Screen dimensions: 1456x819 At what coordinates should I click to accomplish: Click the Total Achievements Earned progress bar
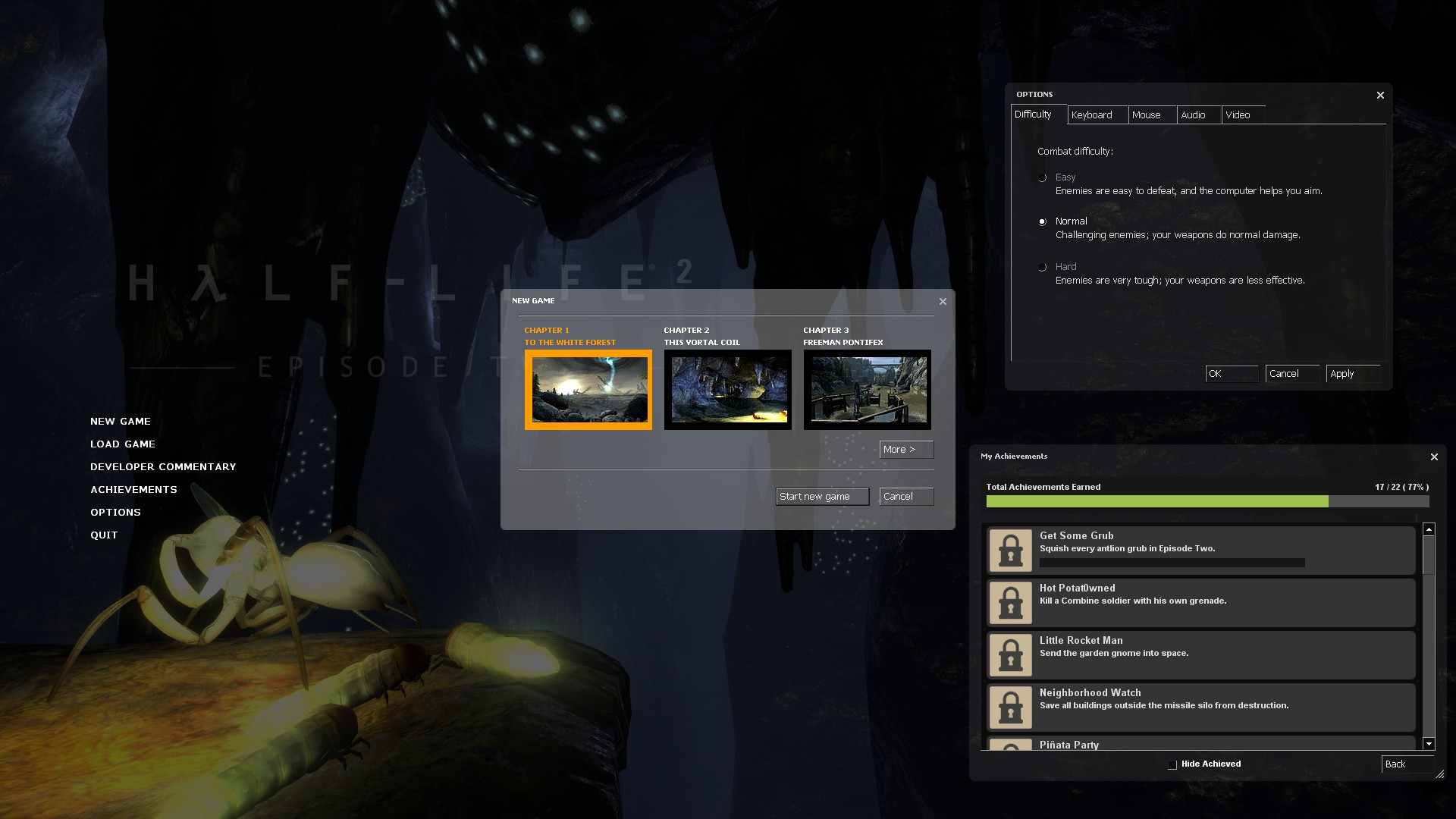point(1207,501)
